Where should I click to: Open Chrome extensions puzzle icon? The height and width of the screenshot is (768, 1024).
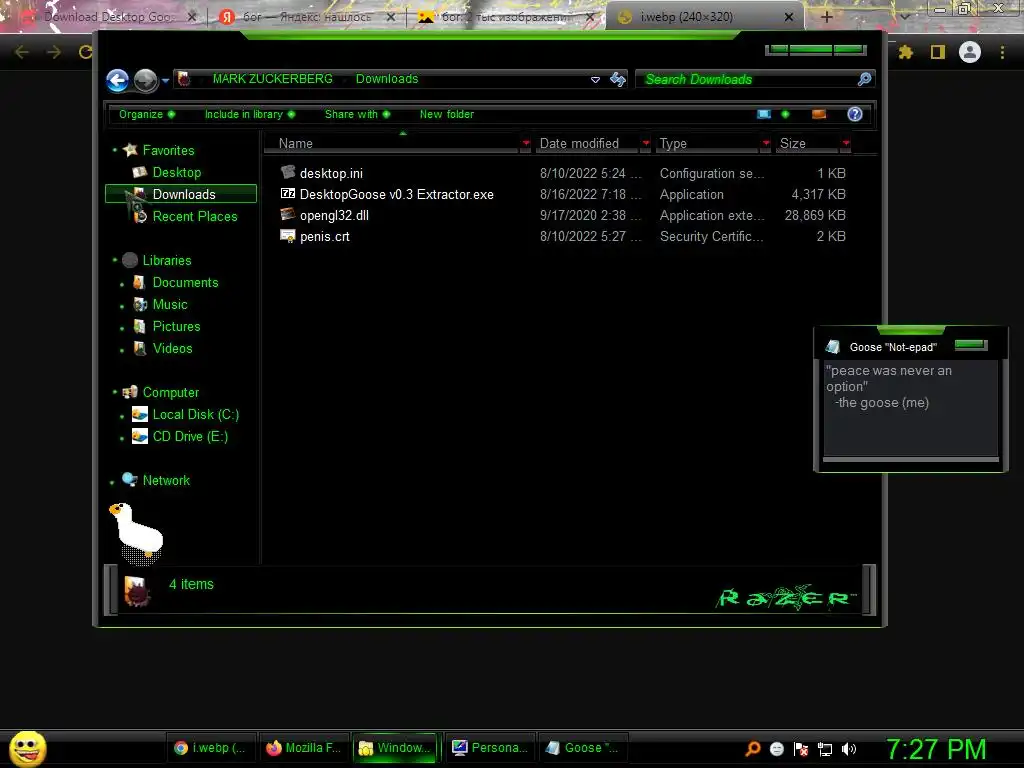tap(905, 52)
